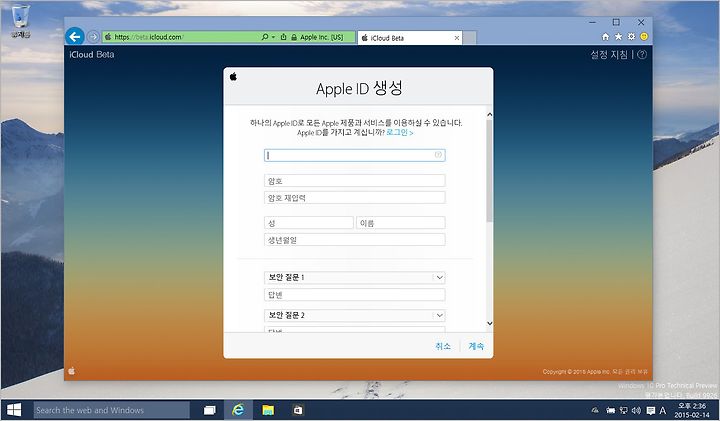720x421 pixels.
Task: Open the browser tools gear icon
Action: [631, 37]
